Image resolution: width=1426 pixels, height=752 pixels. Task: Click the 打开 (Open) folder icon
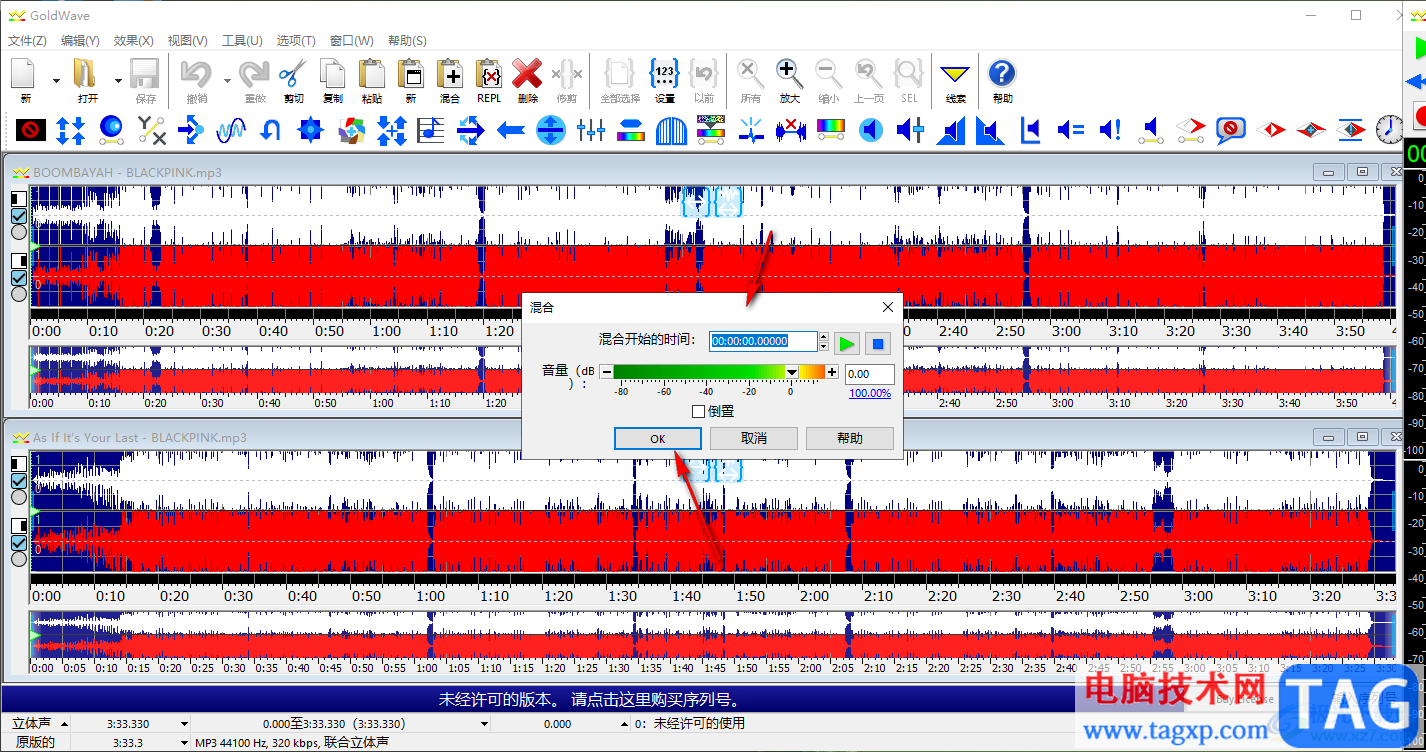[87, 74]
